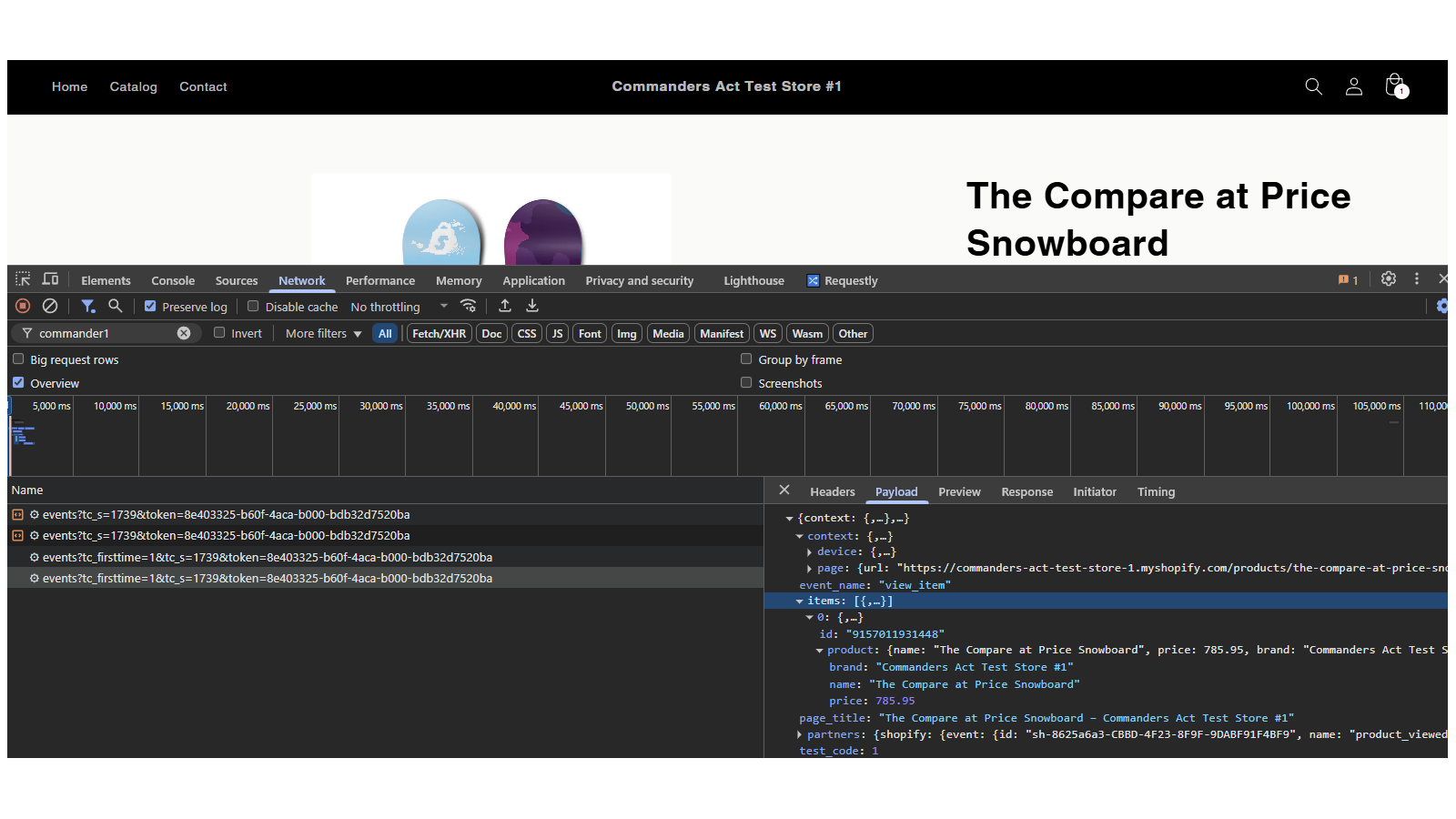Enable Big request rows
Image resolution: width=1456 pixels, height=819 pixels.
click(x=18, y=359)
